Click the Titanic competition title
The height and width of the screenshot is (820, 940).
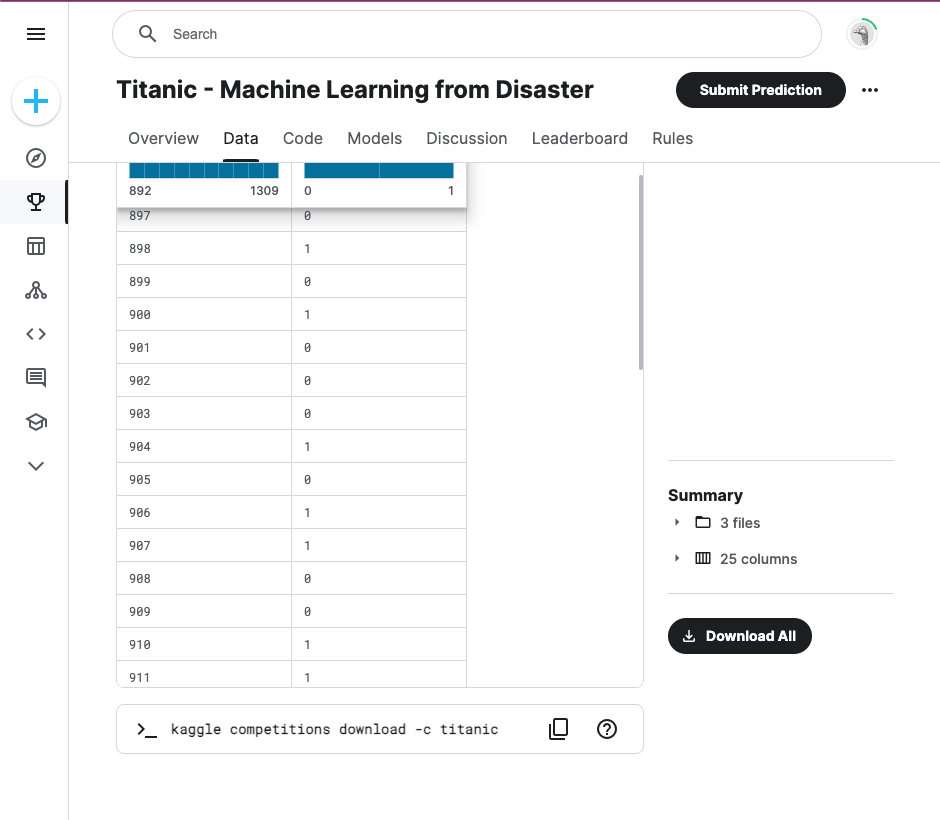point(355,90)
